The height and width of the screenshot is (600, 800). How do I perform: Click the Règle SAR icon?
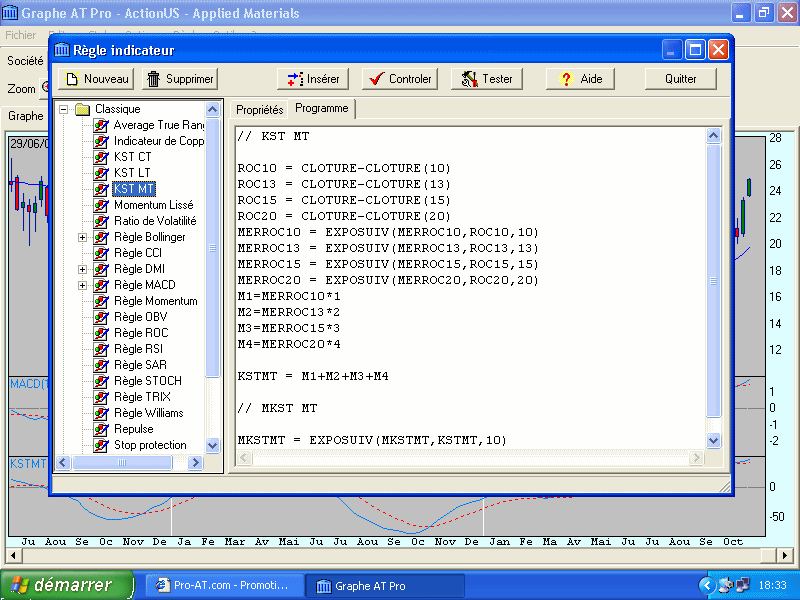[101, 365]
